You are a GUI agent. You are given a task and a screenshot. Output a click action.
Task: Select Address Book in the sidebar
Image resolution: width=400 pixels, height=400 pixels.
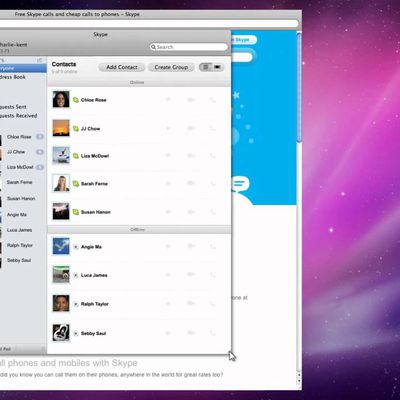tap(13, 77)
